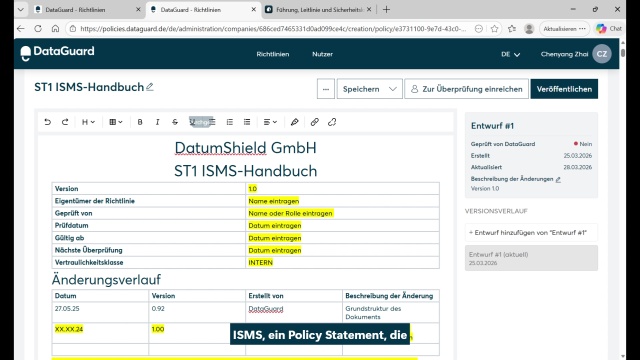This screenshot has height=360, width=640.
Task: Open the CZ user avatar menu
Action: [x=602, y=54]
